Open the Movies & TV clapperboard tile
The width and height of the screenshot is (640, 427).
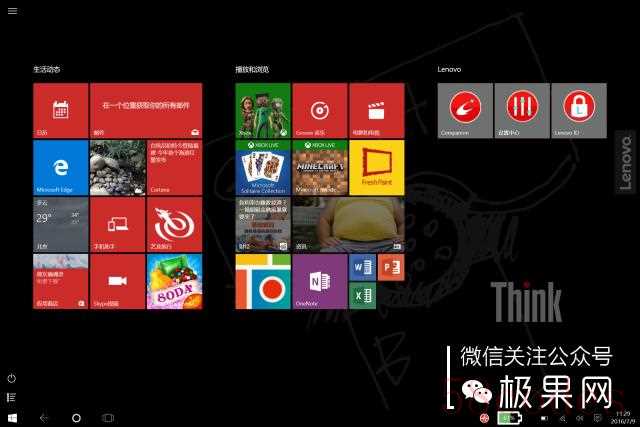coord(377,110)
